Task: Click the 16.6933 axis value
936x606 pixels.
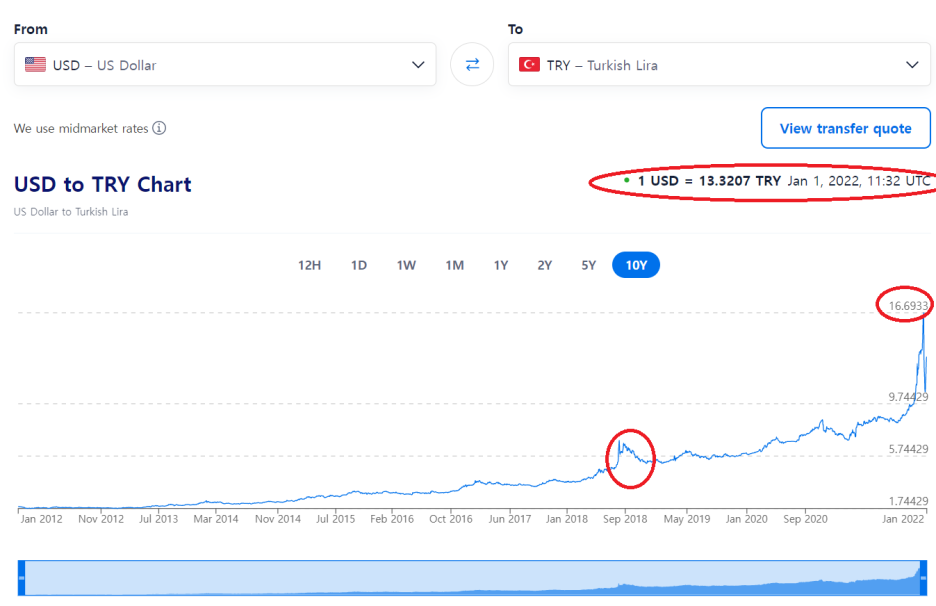Action: (x=908, y=306)
